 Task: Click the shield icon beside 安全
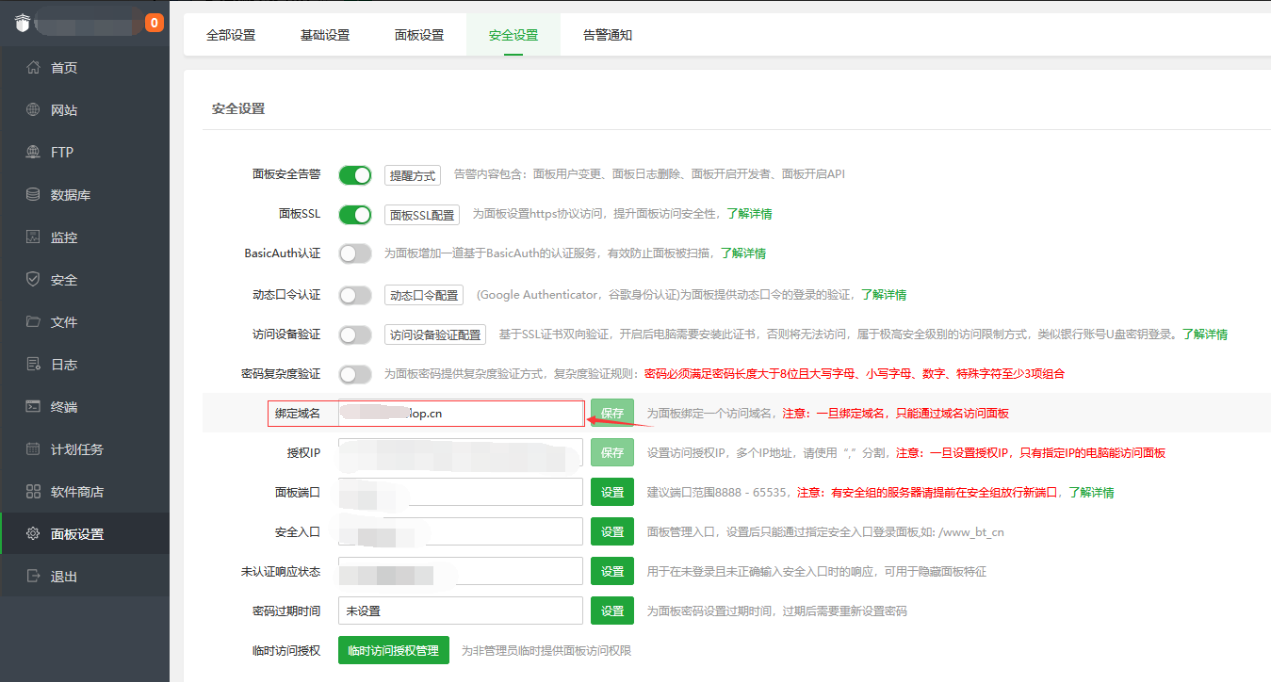point(33,280)
